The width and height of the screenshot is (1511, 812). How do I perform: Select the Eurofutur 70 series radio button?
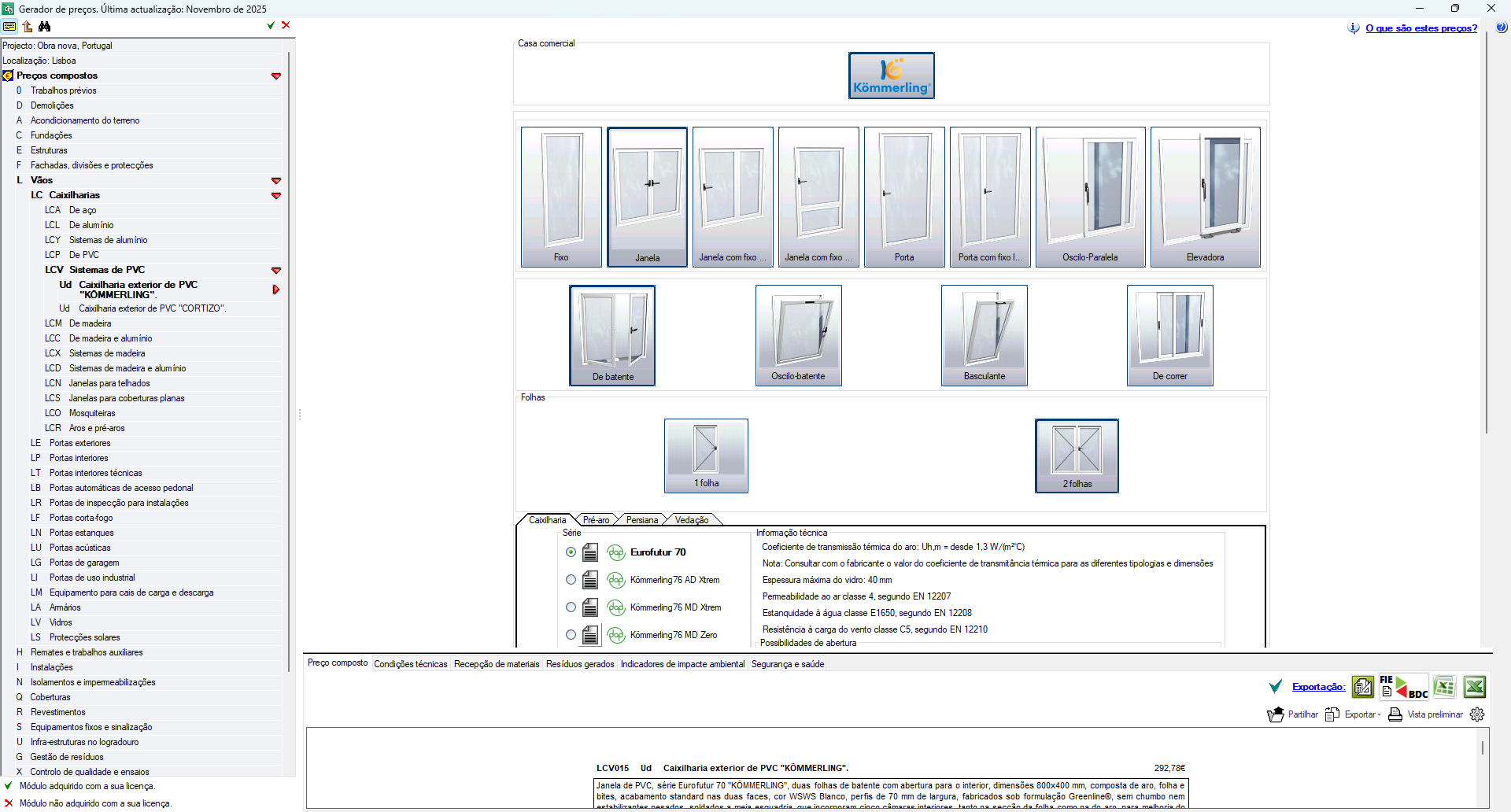click(x=571, y=552)
